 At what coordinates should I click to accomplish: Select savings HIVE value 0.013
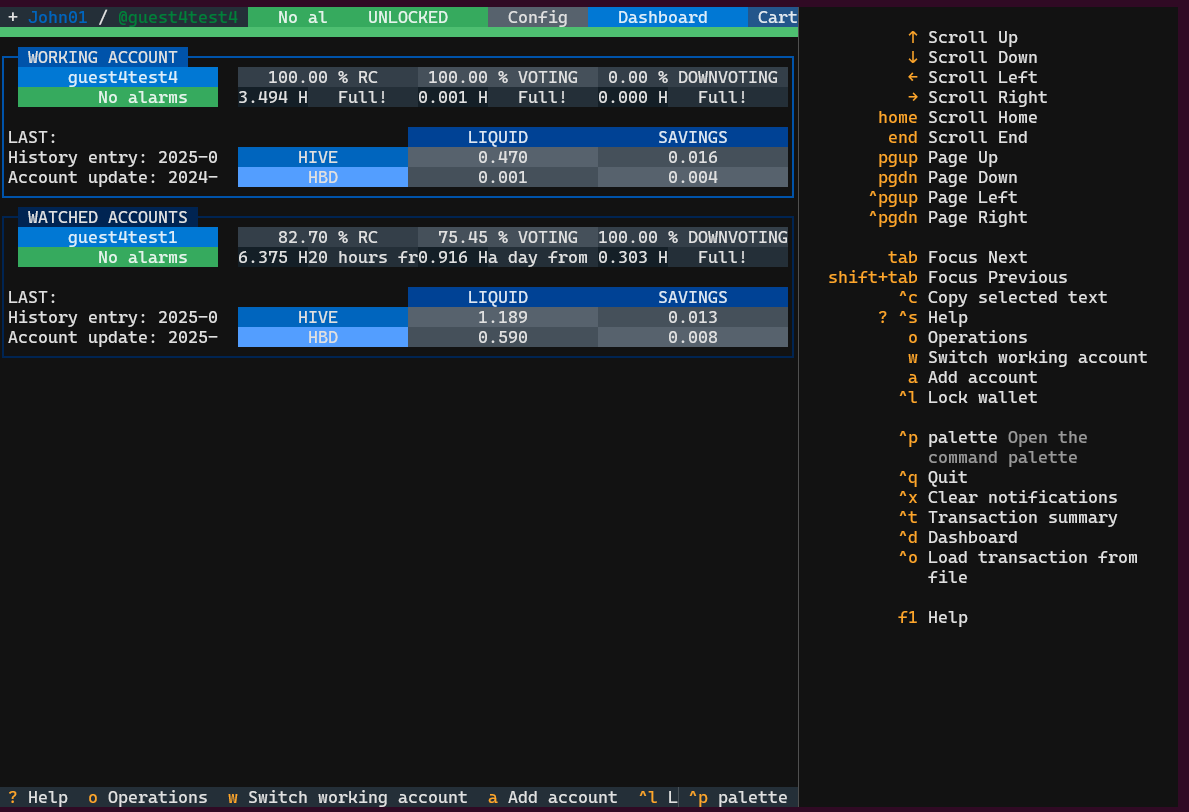tap(693, 317)
